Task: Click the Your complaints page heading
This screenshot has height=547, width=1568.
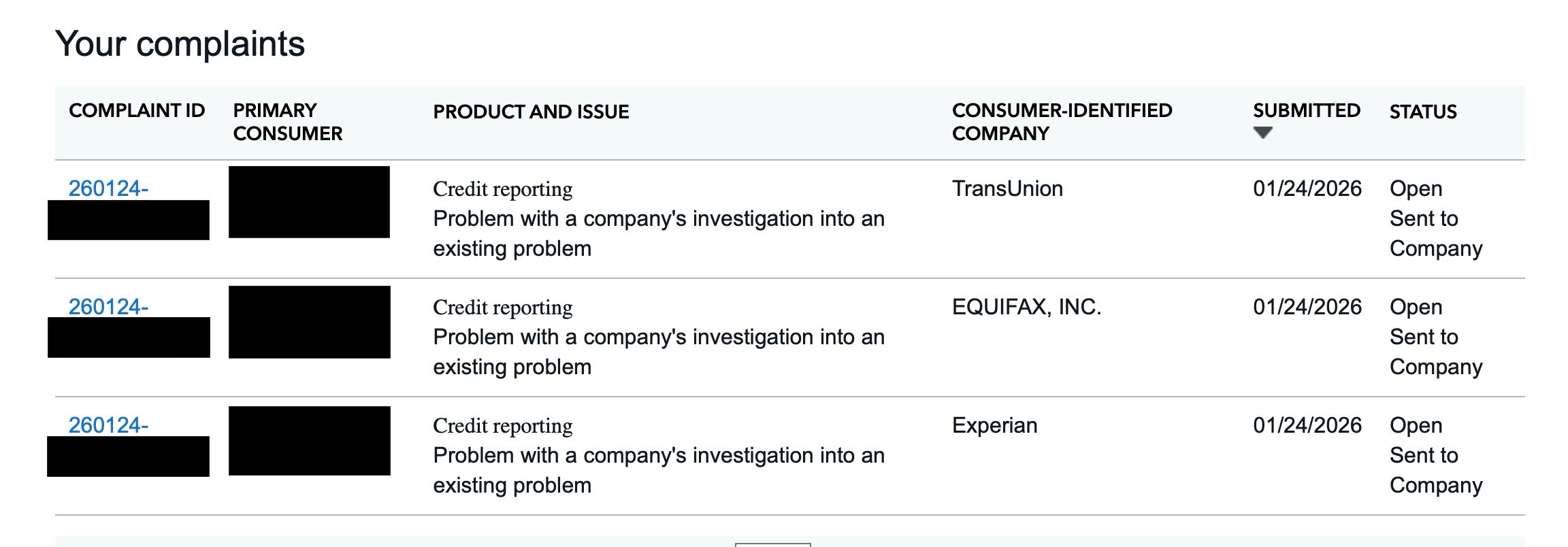Action: pyautogui.click(x=180, y=44)
